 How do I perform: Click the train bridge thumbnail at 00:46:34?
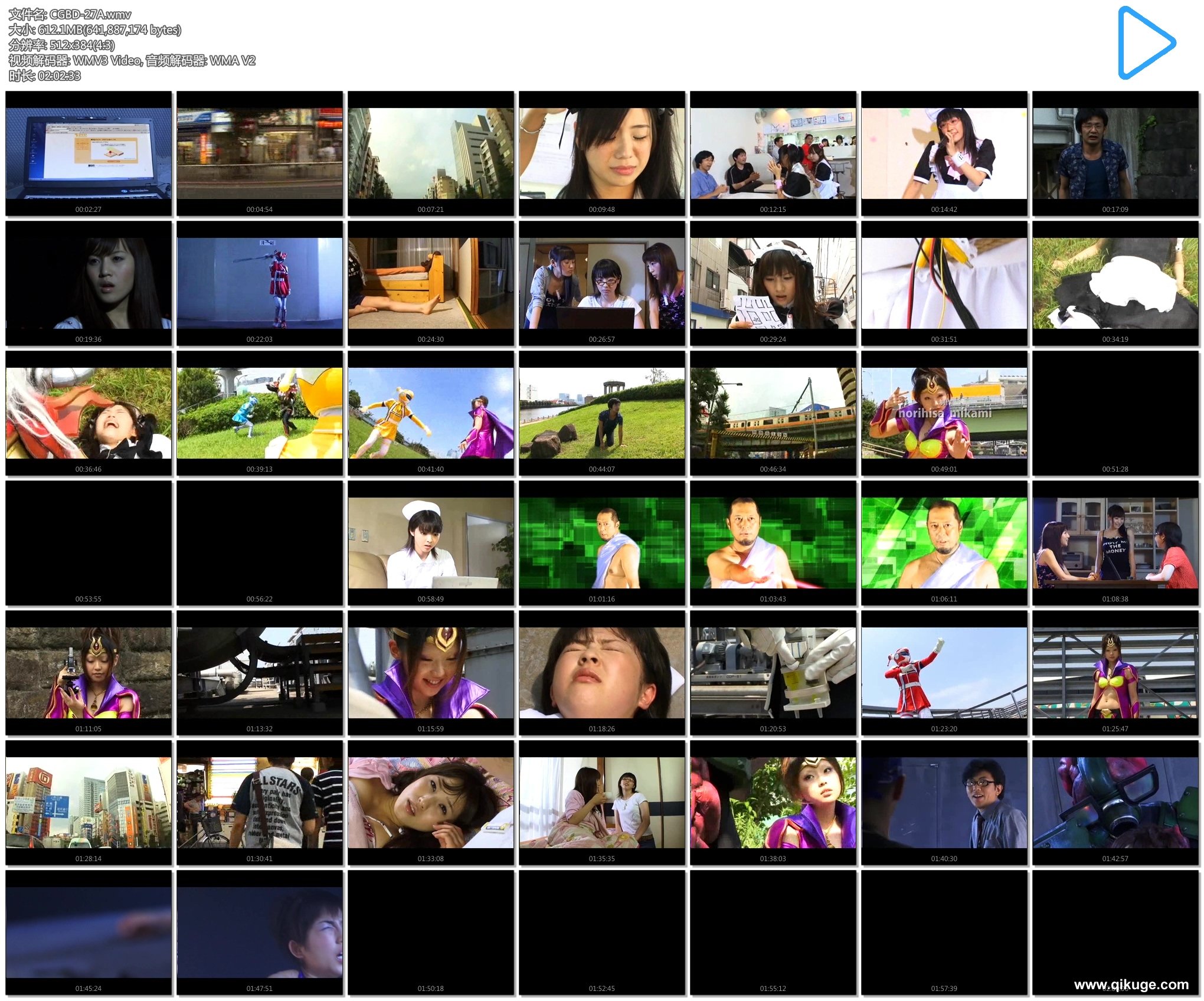tap(773, 413)
